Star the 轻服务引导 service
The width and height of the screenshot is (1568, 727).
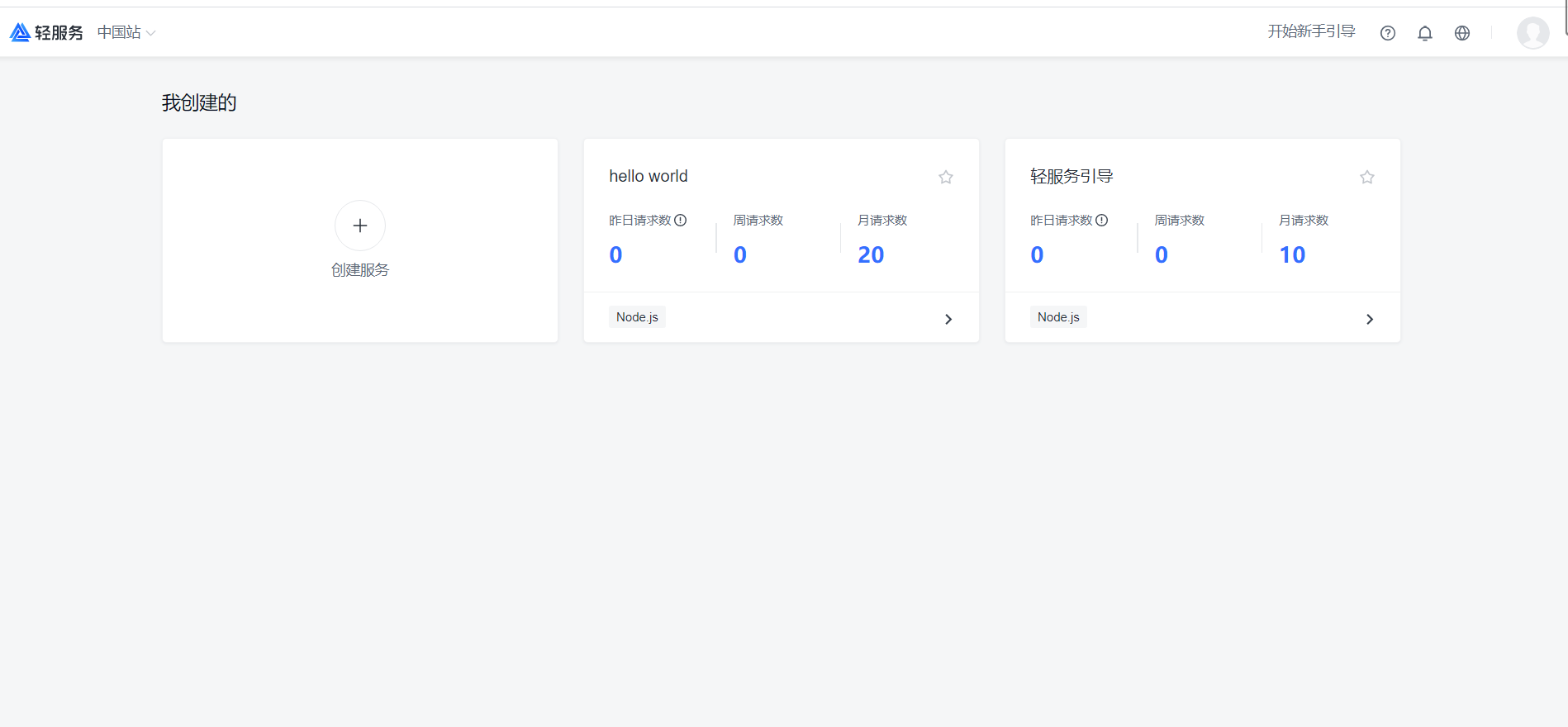1367,177
